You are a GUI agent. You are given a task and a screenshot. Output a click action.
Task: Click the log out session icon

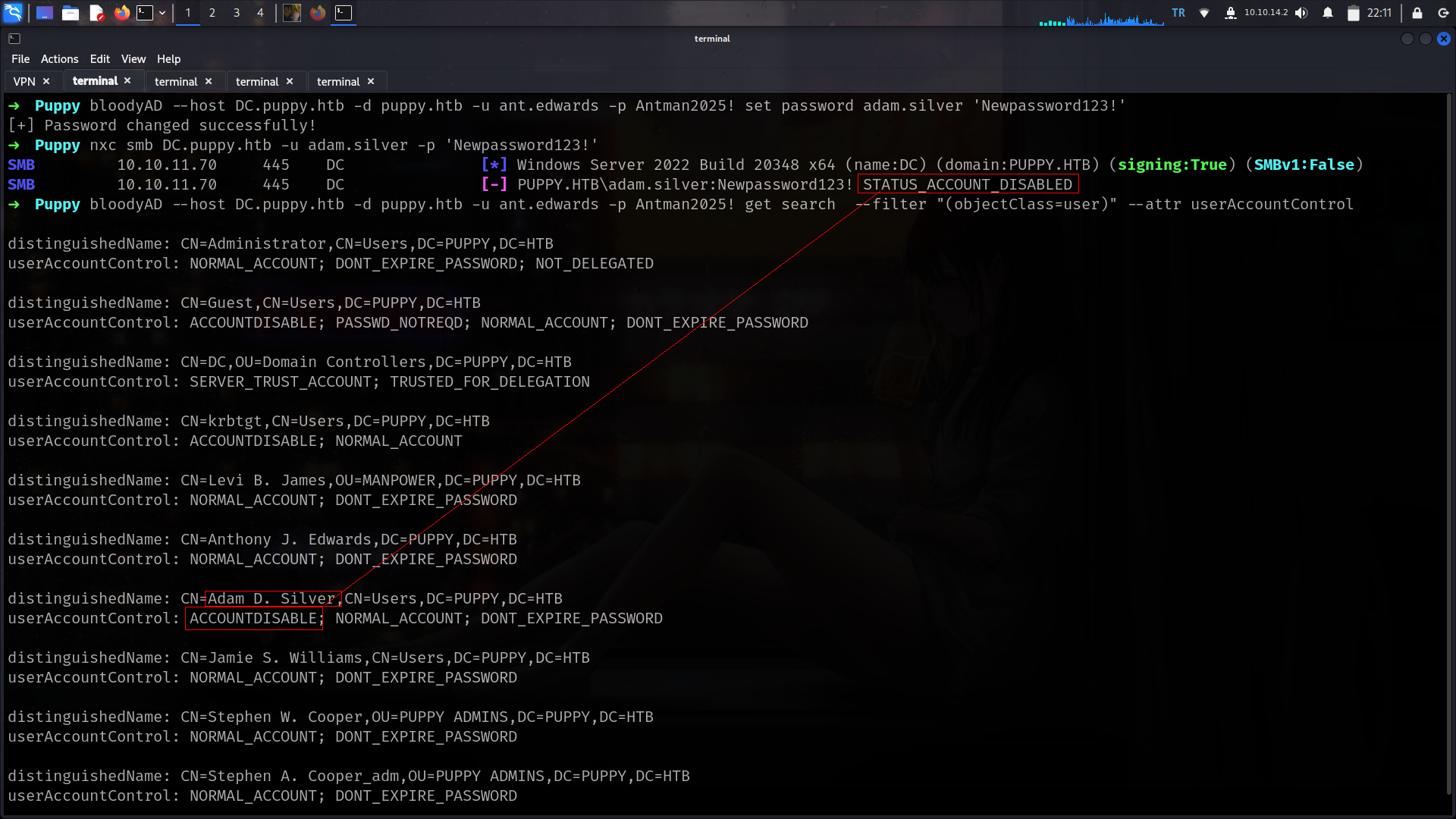(x=1443, y=13)
